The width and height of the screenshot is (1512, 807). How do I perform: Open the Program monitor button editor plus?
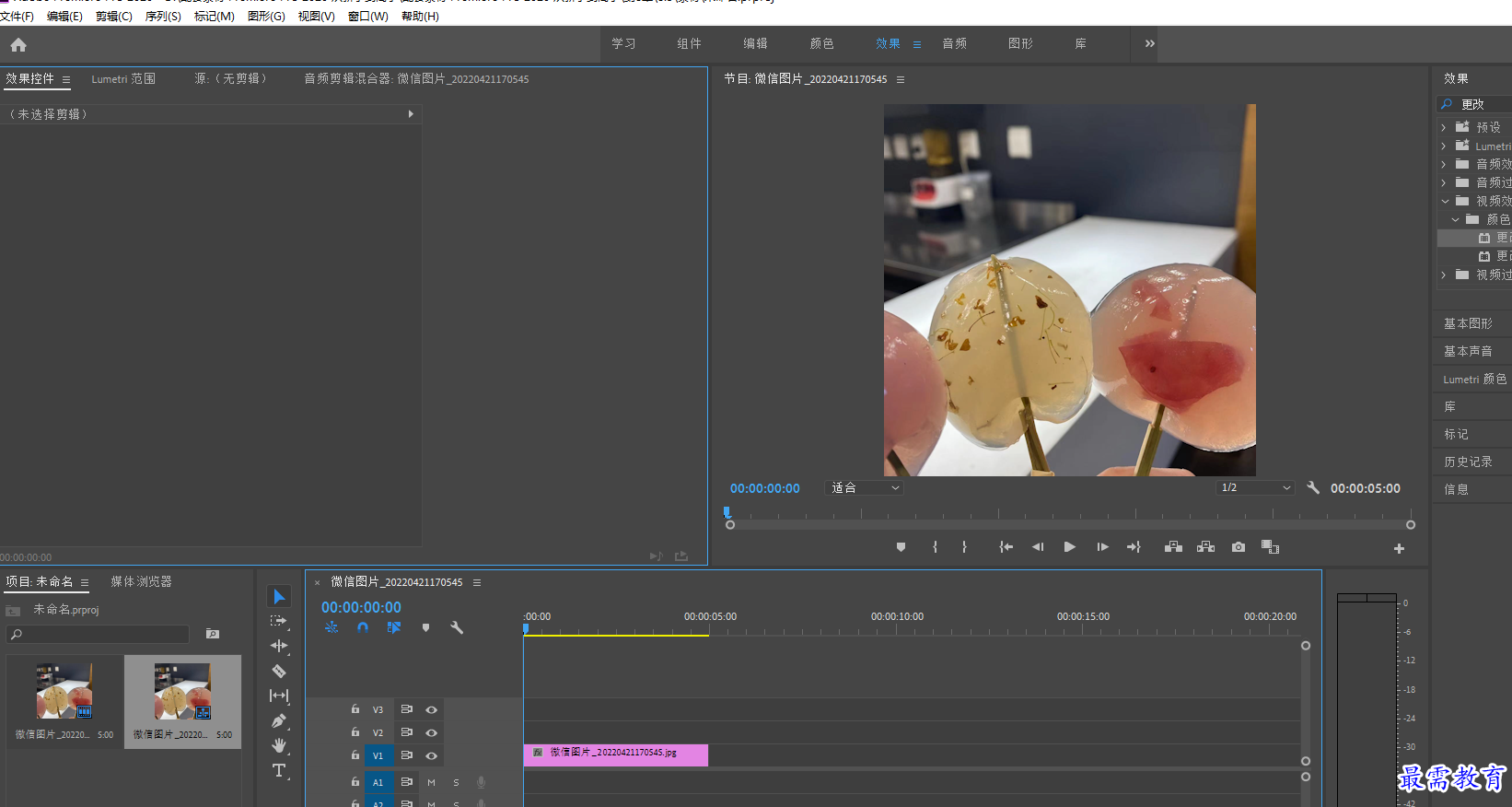pos(1399,548)
